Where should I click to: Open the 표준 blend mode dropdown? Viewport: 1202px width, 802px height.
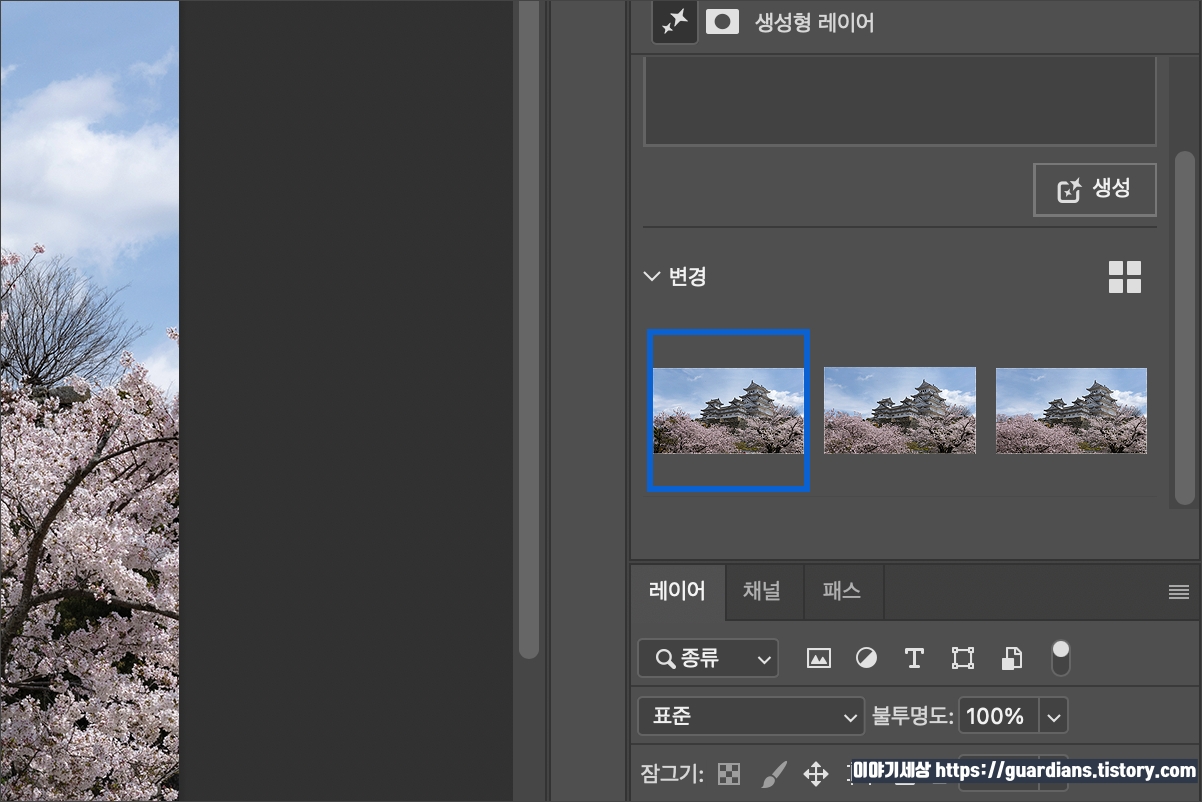(x=751, y=716)
